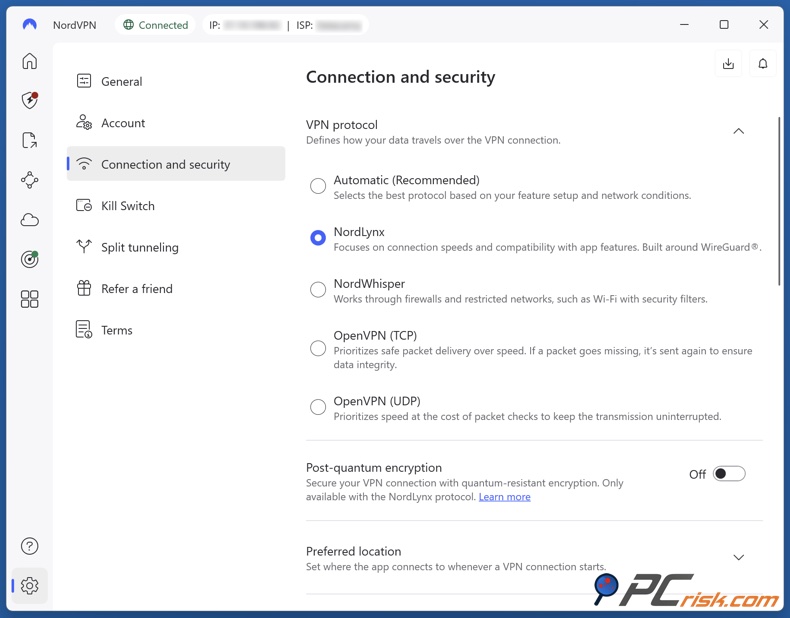Open Meshnet nodes icon in sidebar
The image size is (790, 618).
point(30,180)
